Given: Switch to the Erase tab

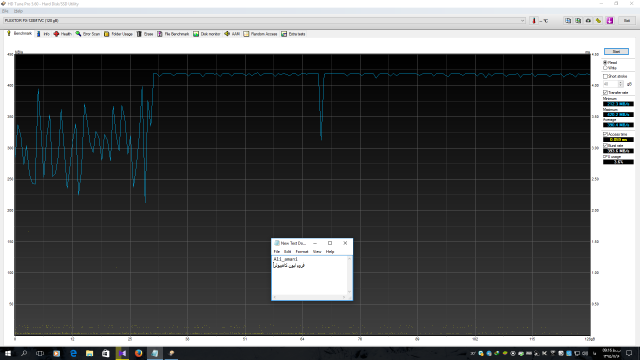Looking at the screenshot, I should point(145,34).
